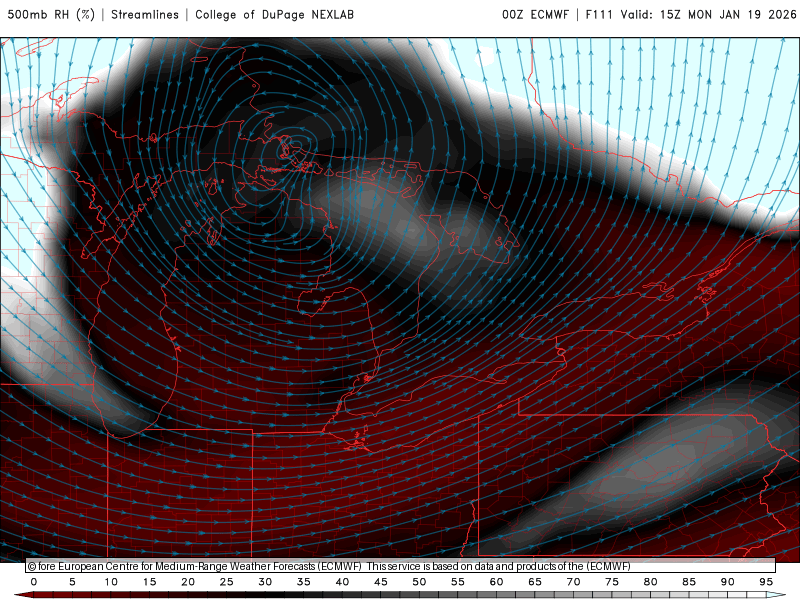Viewport: 800px width, 600px height.
Task: Click the white high-humidity end of color bar
Action: [x=777, y=595]
